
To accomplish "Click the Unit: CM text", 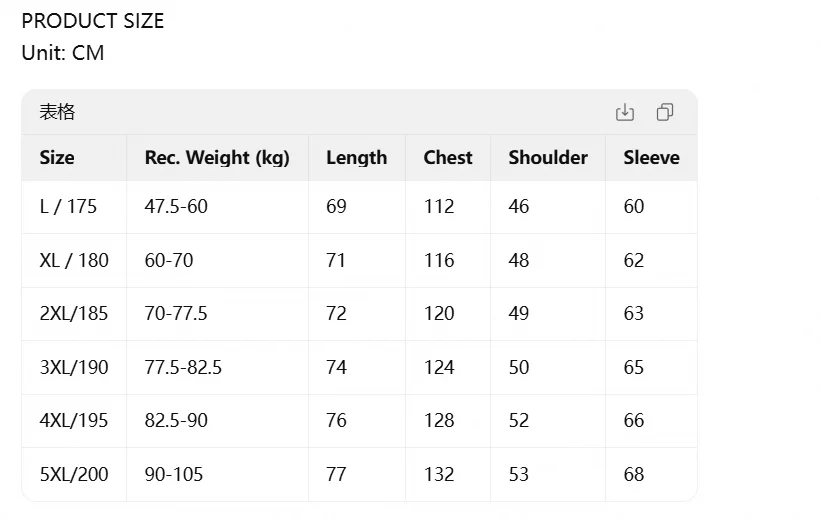I will 63,53.
